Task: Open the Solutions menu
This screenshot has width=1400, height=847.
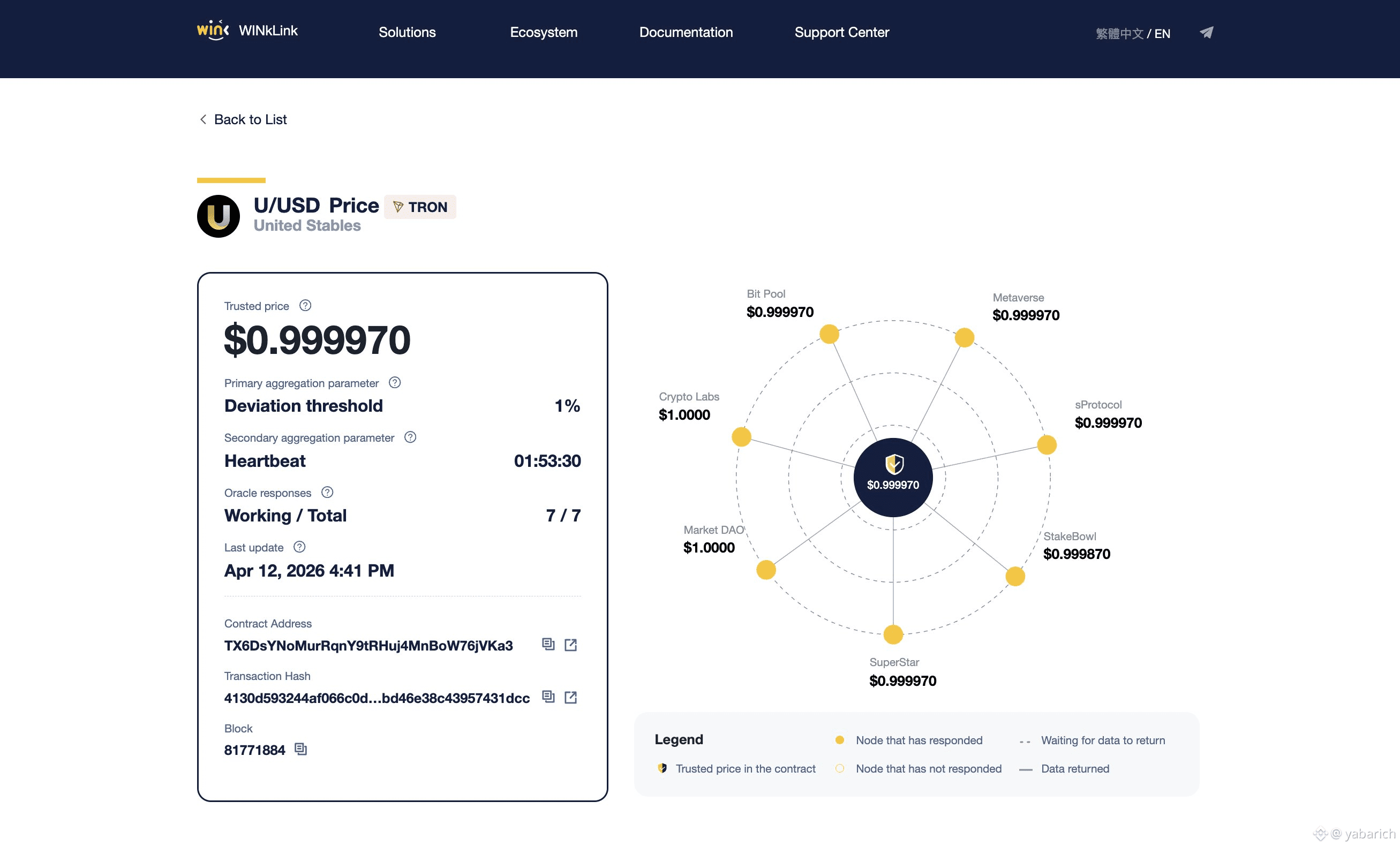Action: click(407, 32)
